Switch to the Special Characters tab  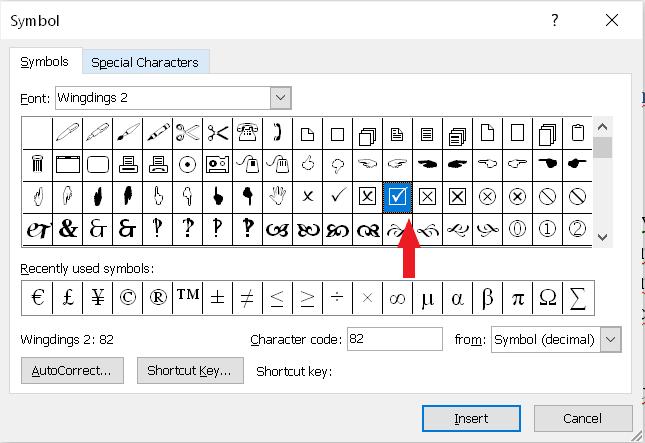145,62
